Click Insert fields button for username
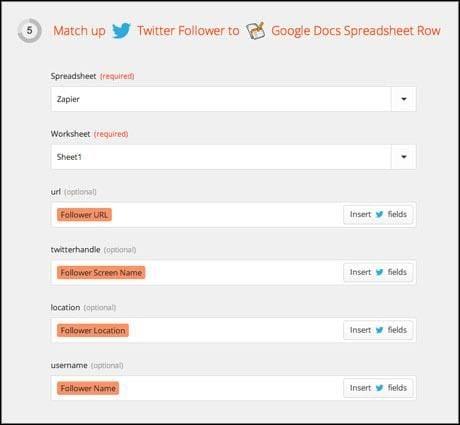The width and height of the screenshot is (460, 425). [x=378, y=388]
